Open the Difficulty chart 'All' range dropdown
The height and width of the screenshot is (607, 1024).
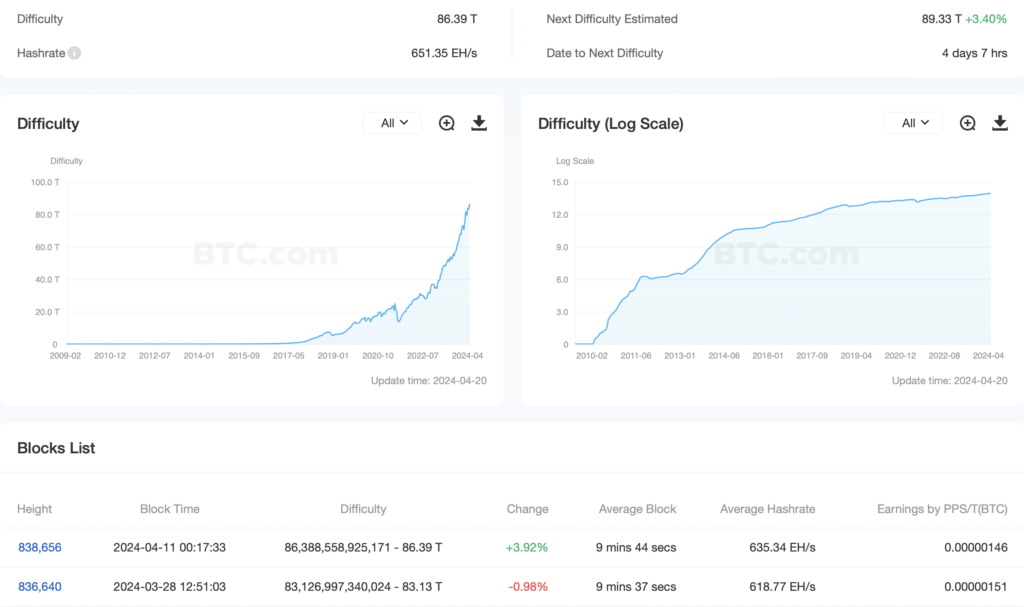394,123
